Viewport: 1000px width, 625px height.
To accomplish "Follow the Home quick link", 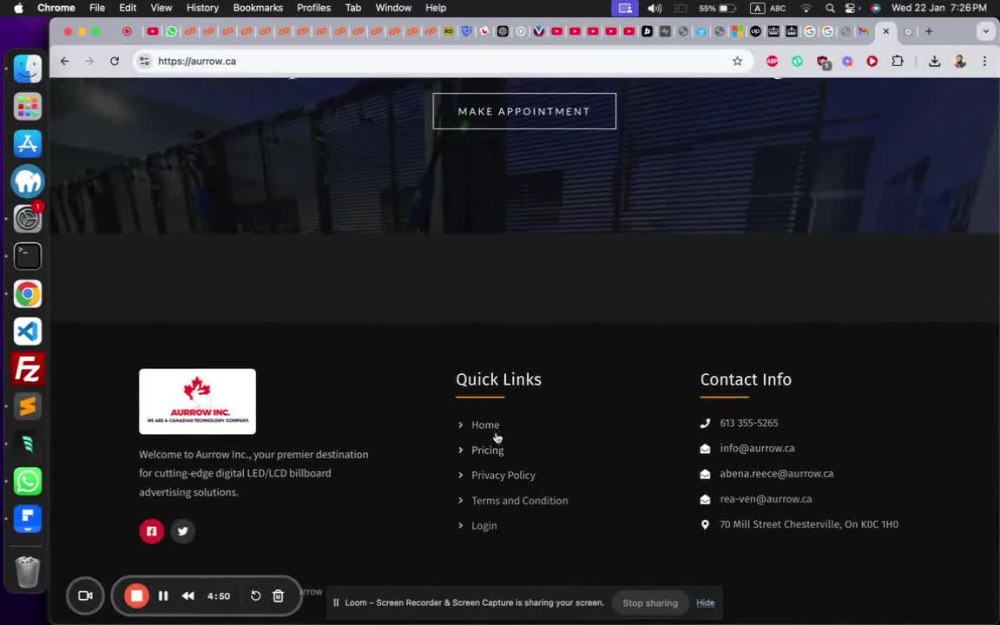I will pos(485,425).
